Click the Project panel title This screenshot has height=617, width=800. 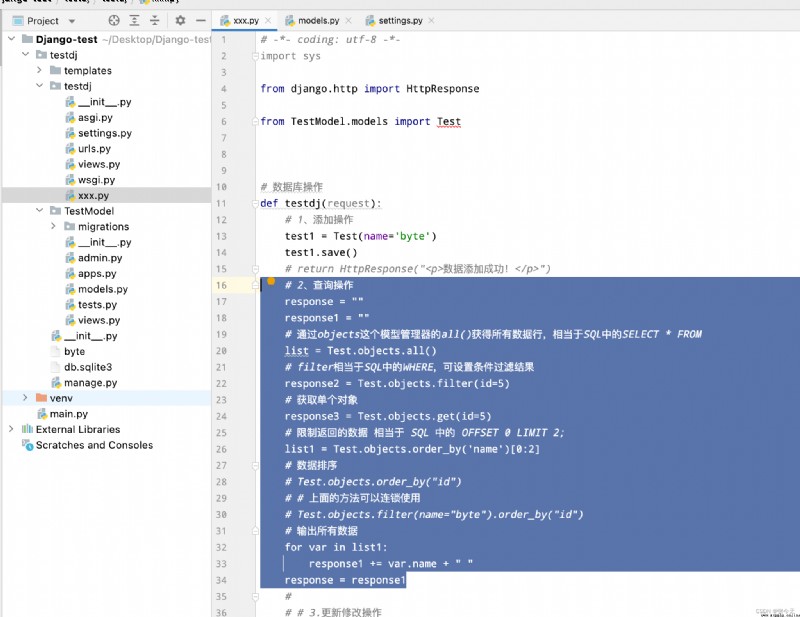pyautogui.click(x=43, y=21)
